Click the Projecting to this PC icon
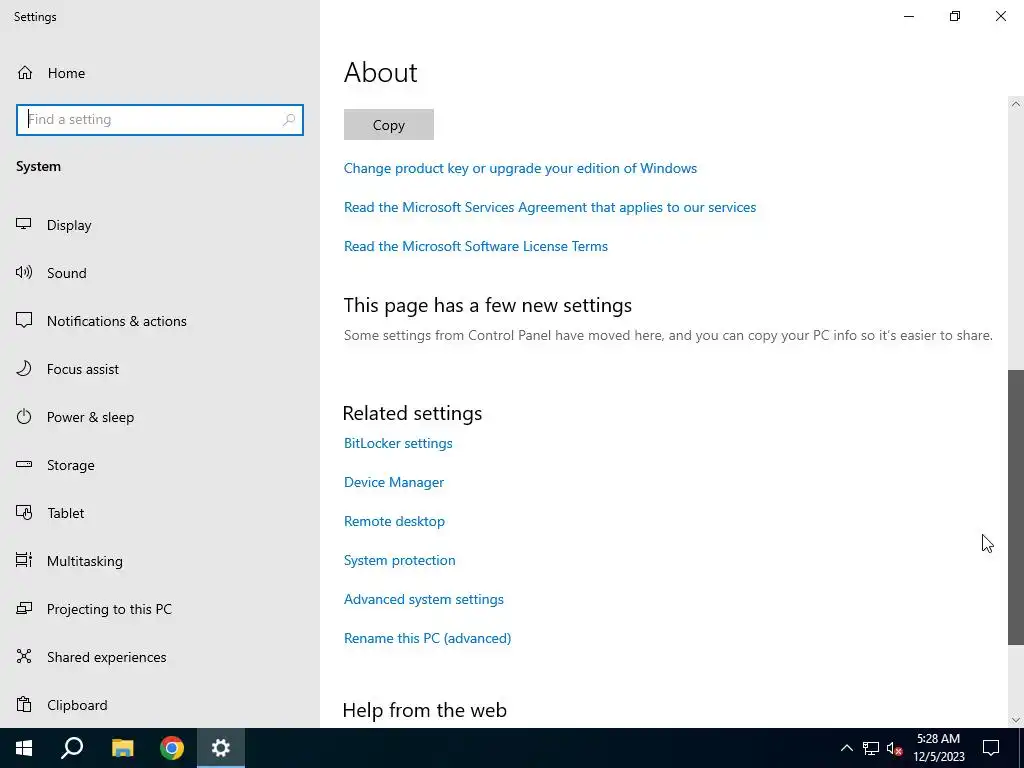Viewport: 1024px width, 768px height. click(x=24, y=609)
